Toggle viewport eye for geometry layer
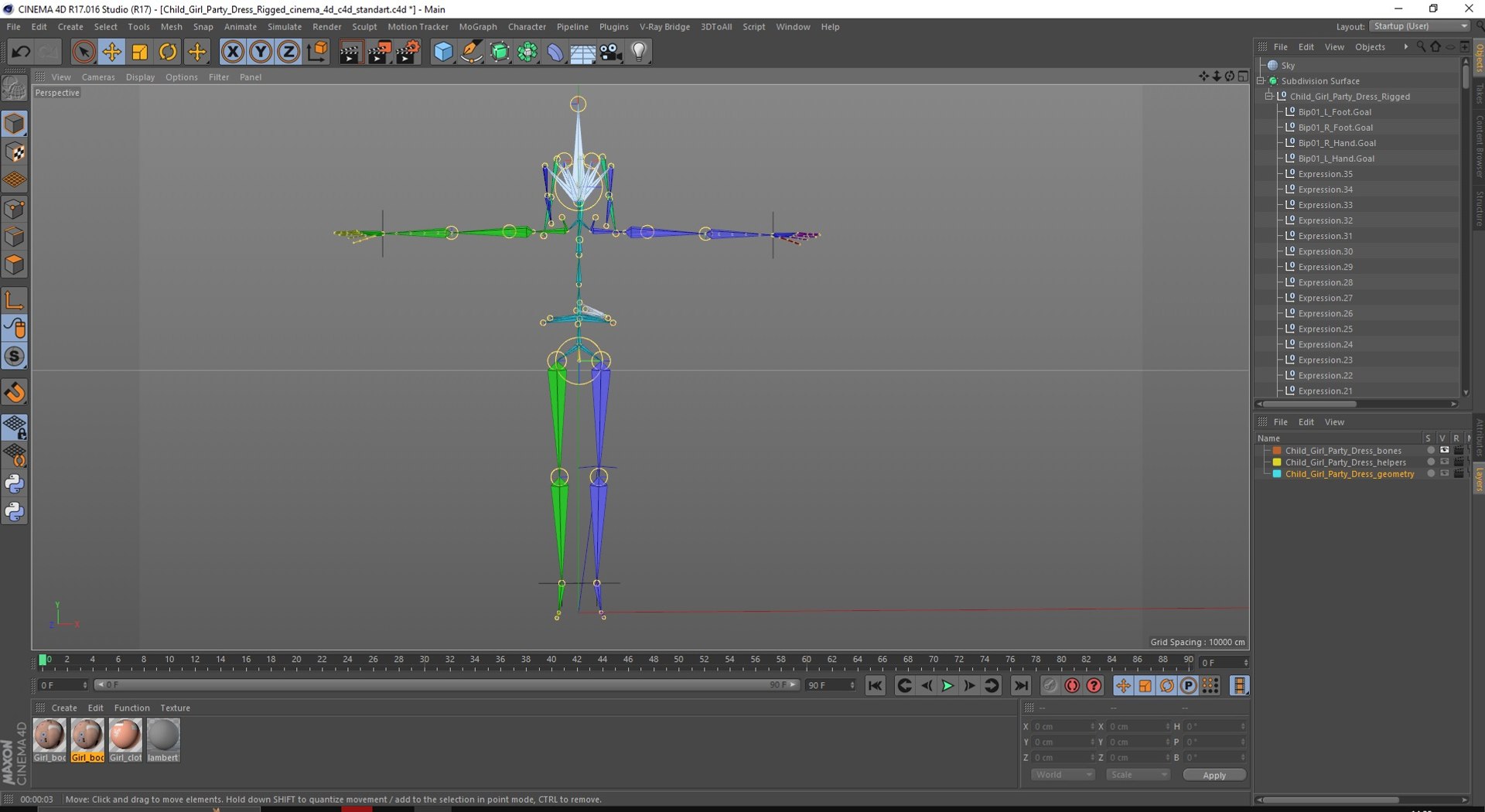 pyautogui.click(x=1444, y=473)
